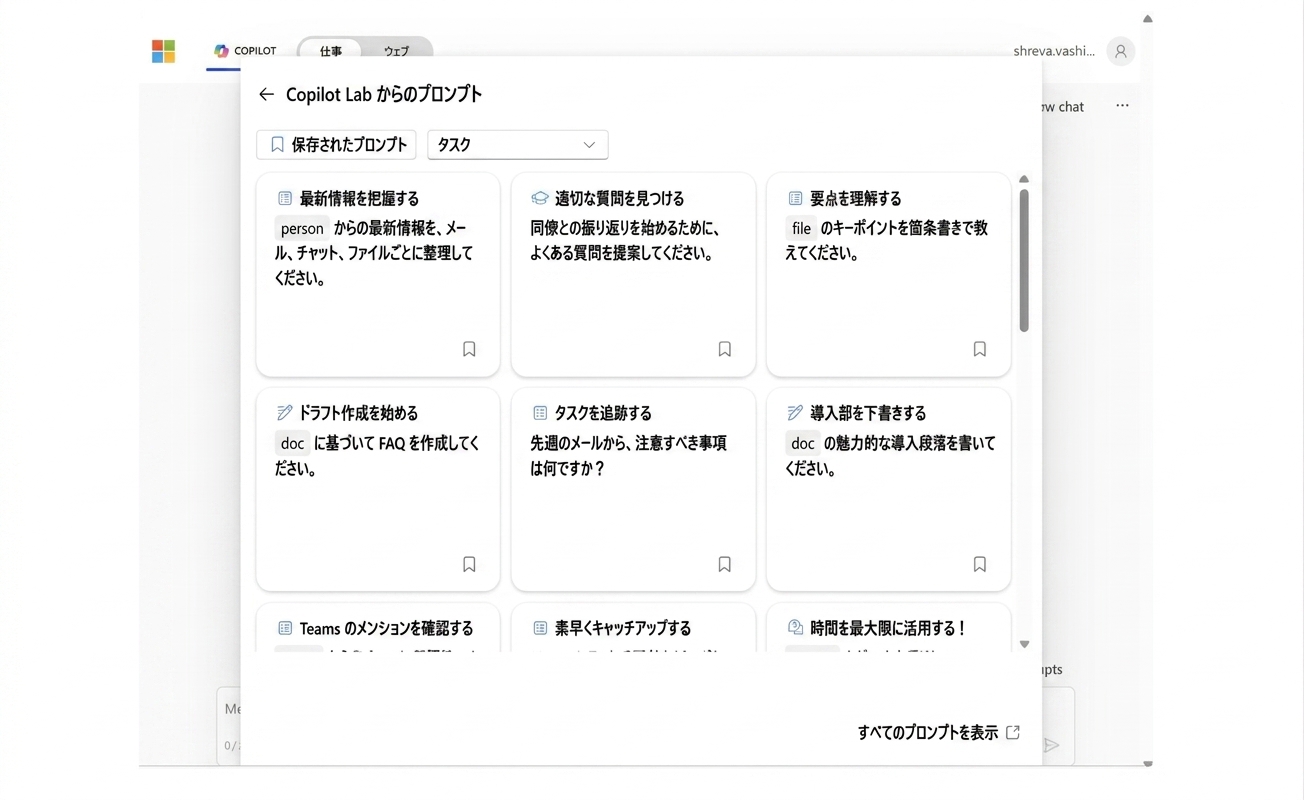This screenshot has width=1304, height=800.
Task: Select the 要点を理解する prompt title
Action: coord(856,198)
